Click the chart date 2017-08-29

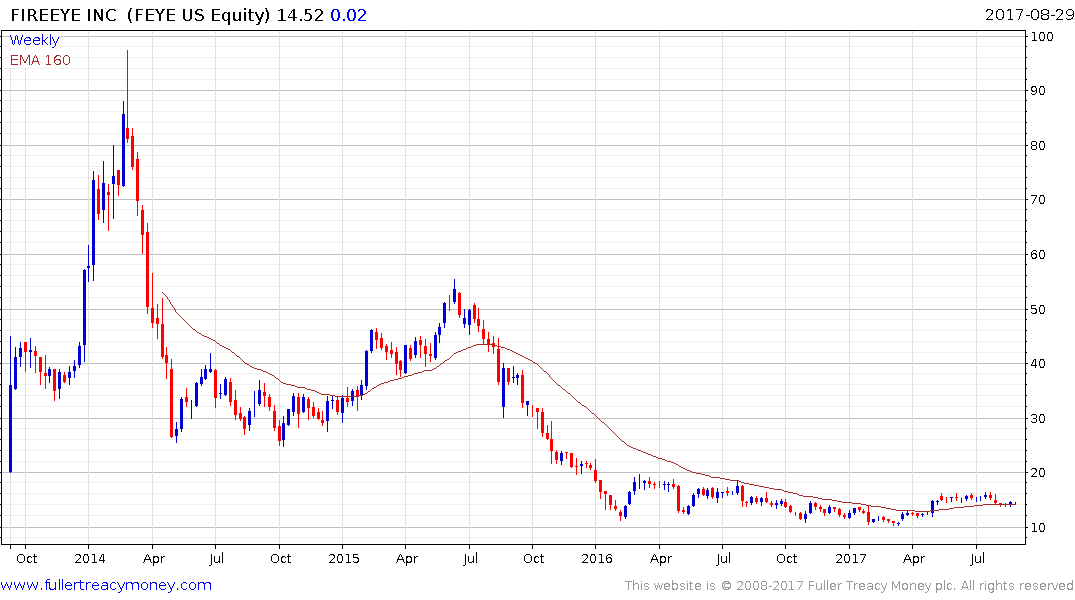pos(1029,14)
